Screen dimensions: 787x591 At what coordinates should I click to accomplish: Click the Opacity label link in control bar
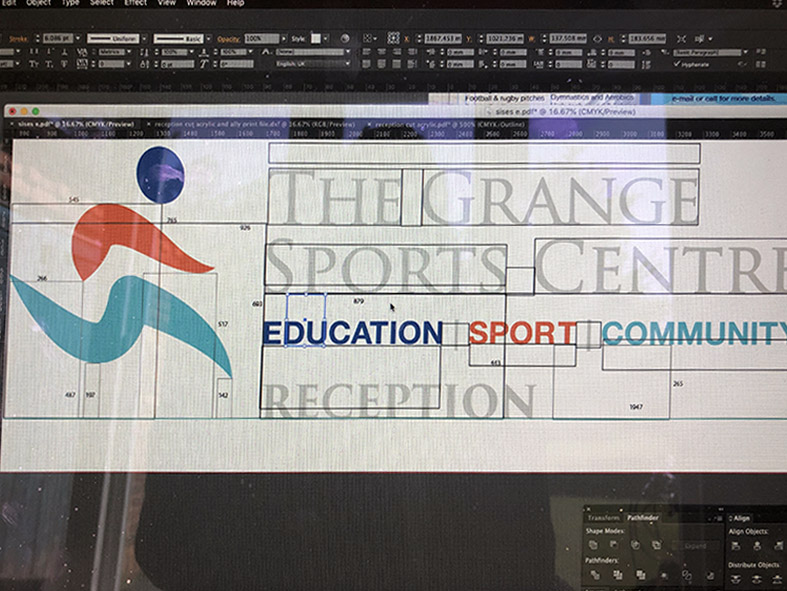point(229,39)
